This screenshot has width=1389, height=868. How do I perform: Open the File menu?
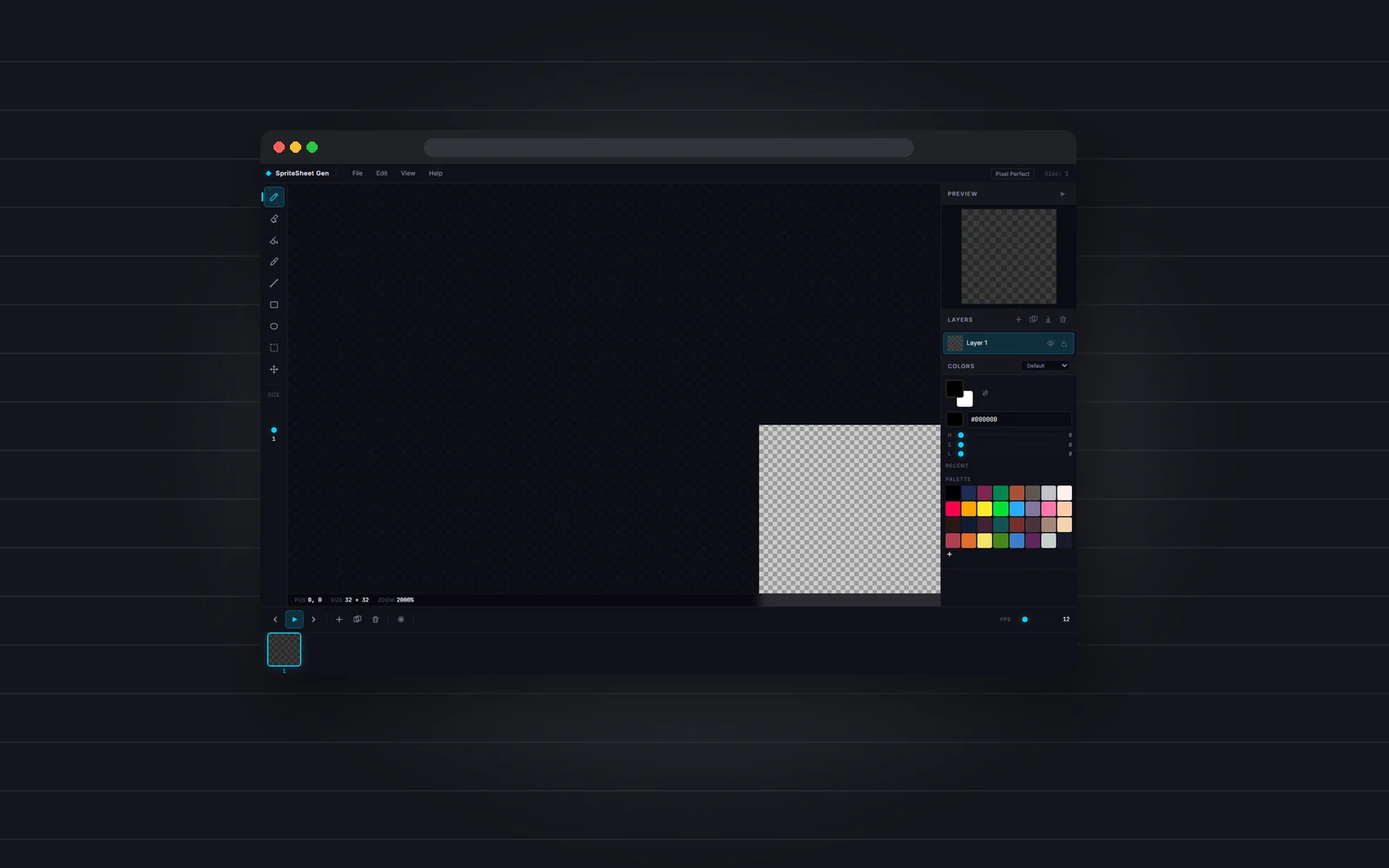[358, 174]
